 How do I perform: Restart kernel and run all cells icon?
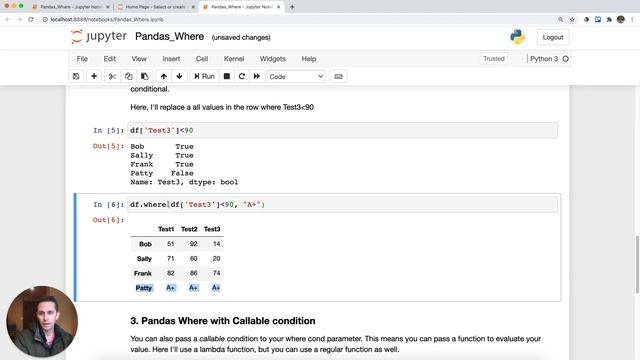(257, 76)
